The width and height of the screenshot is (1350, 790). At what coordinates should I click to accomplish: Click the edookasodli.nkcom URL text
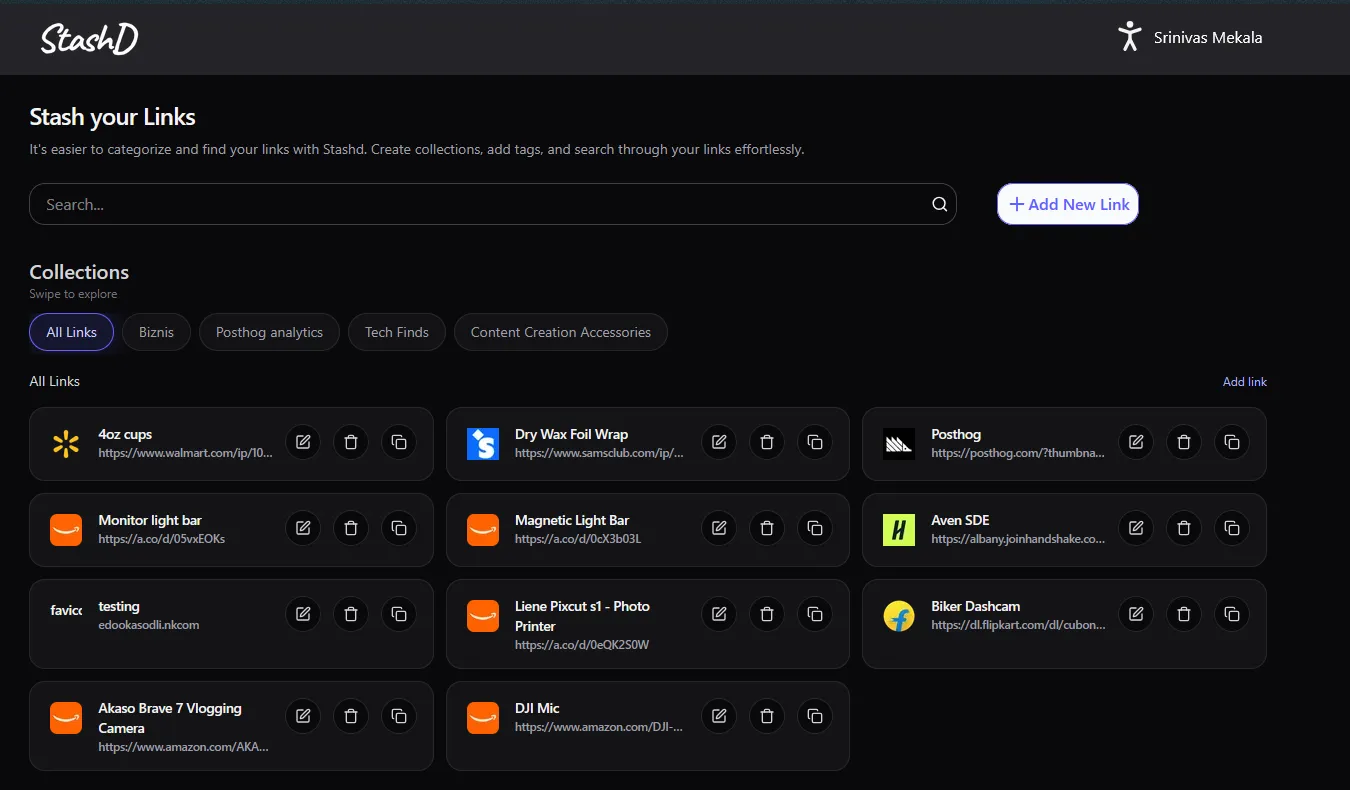coord(149,625)
